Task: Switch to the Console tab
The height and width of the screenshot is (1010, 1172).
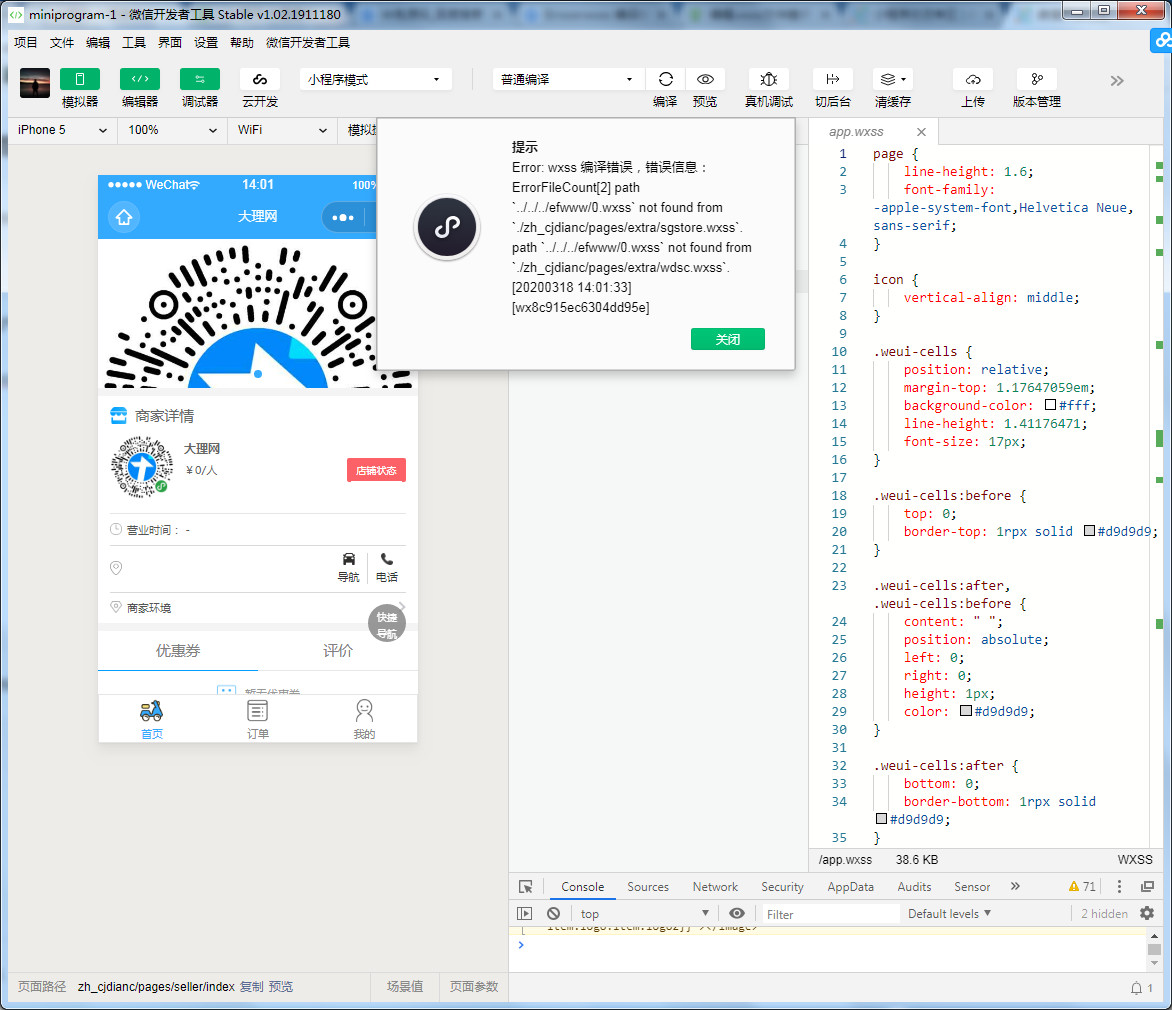Action: click(582, 887)
